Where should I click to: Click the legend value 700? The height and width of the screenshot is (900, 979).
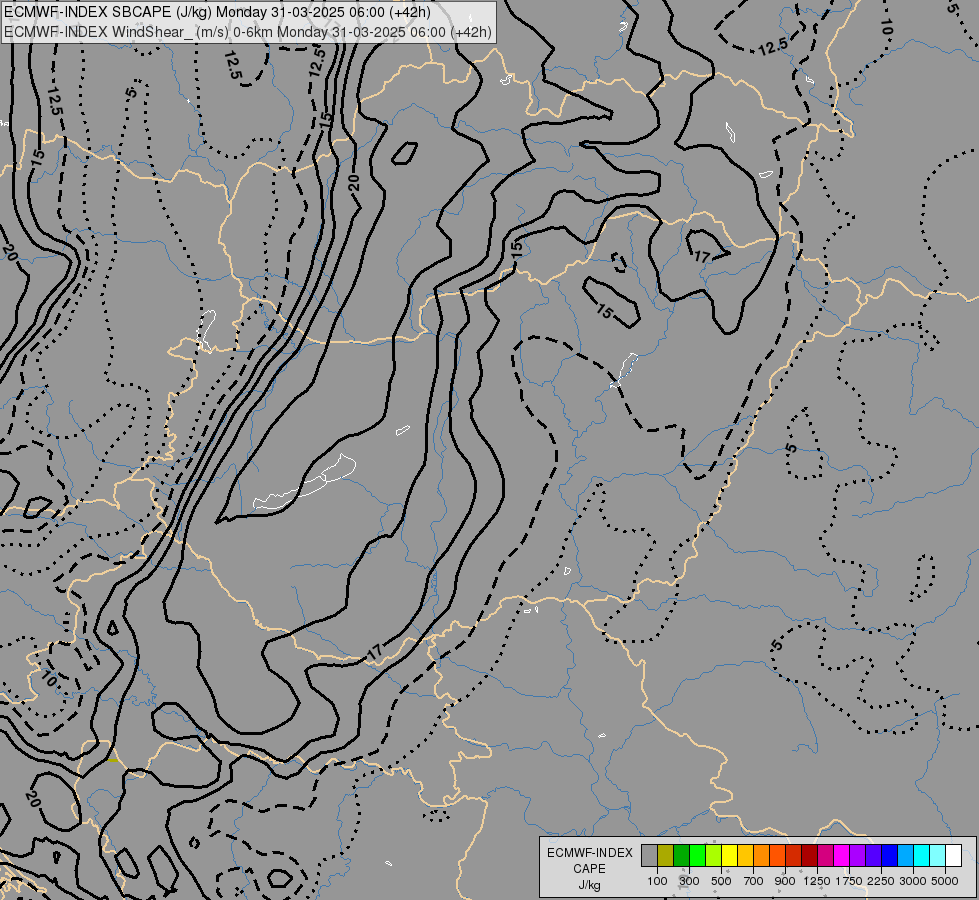754,881
